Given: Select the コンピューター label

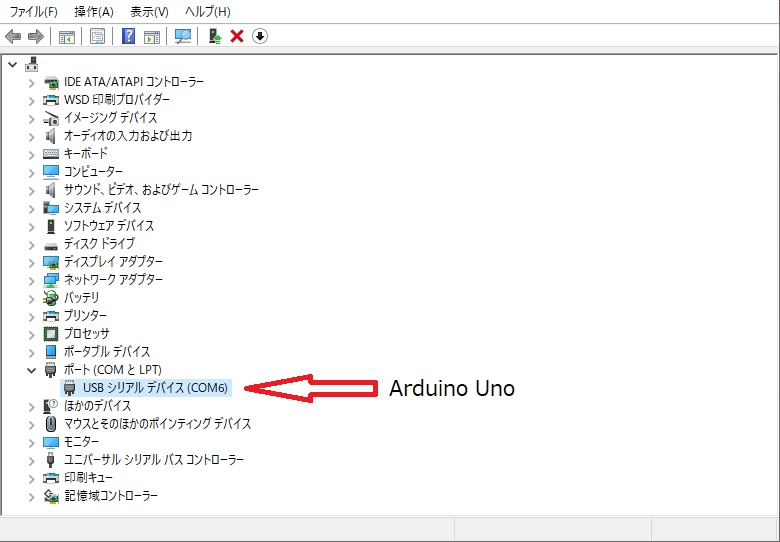Looking at the screenshot, I should [x=93, y=172].
